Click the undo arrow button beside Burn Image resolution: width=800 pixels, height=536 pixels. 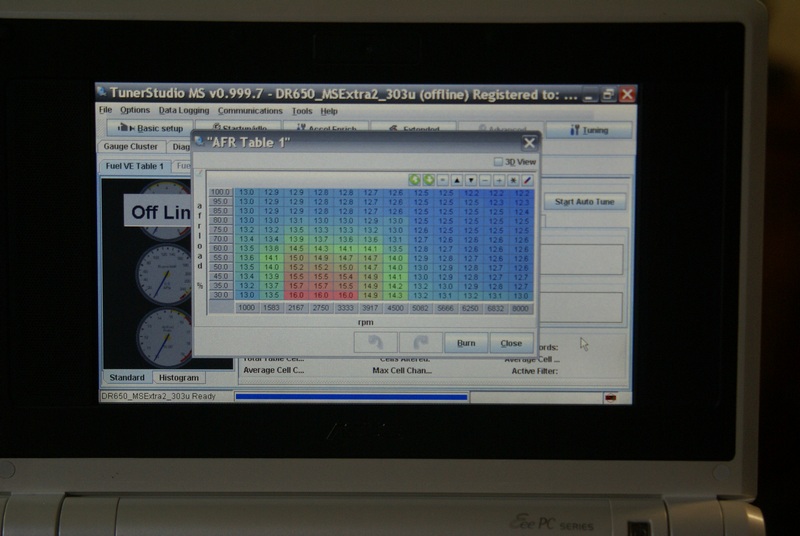coord(376,343)
